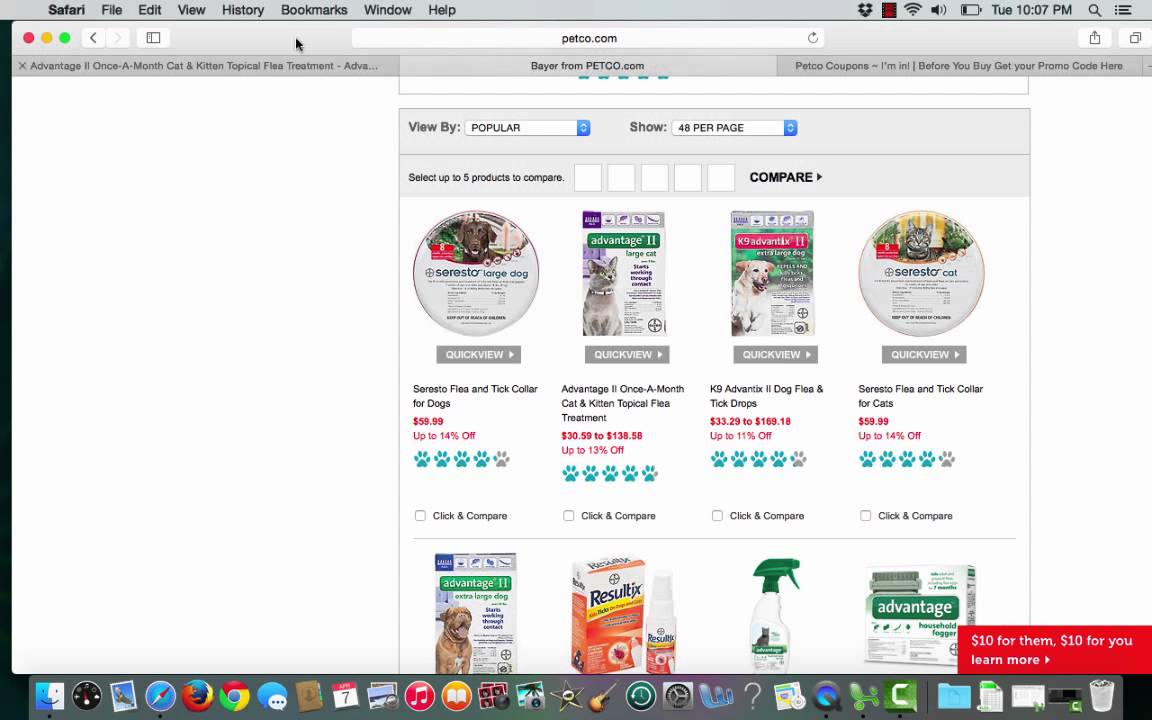Open the volume menu bar icon
Viewport: 1152px width, 720px height.
point(938,10)
